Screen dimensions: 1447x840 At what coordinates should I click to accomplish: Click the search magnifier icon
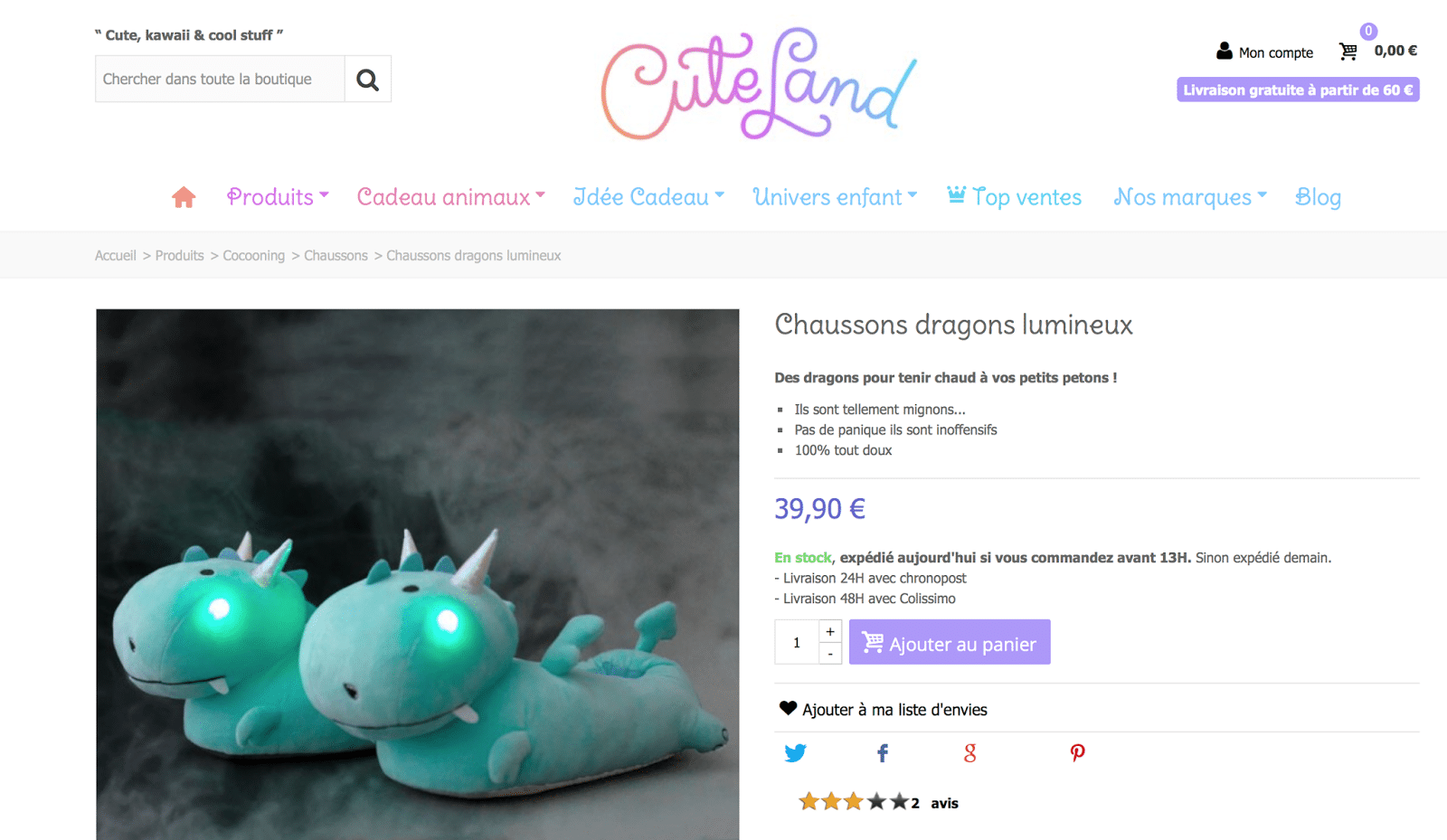coord(367,80)
